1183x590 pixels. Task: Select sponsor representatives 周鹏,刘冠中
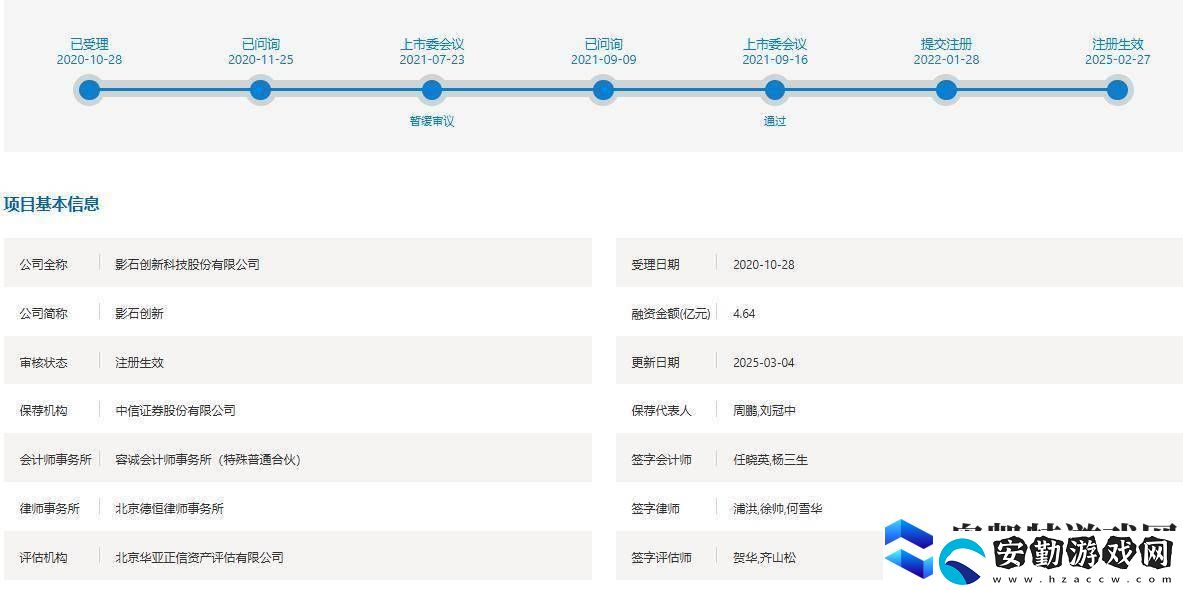click(x=764, y=410)
